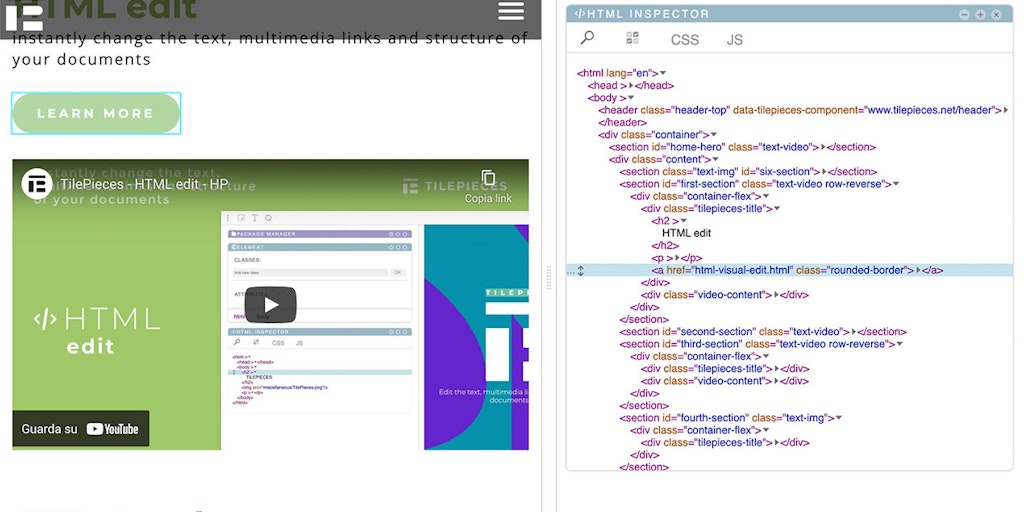Collapse the html lang="en" node
Screen dimensions: 1024x512
[663, 73]
